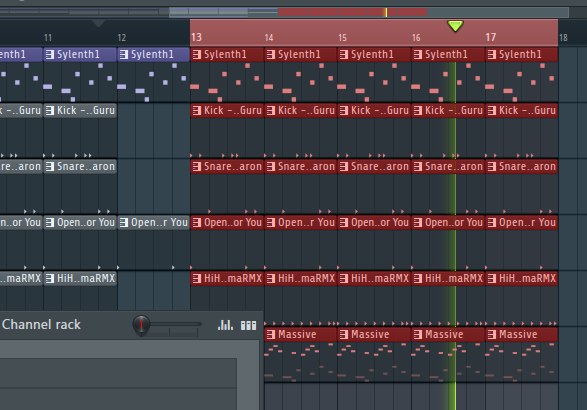Adjust the Channel rack swing knob
The width and height of the screenshot is (587, 410).
pyautogui.click(x=141, y=324)
